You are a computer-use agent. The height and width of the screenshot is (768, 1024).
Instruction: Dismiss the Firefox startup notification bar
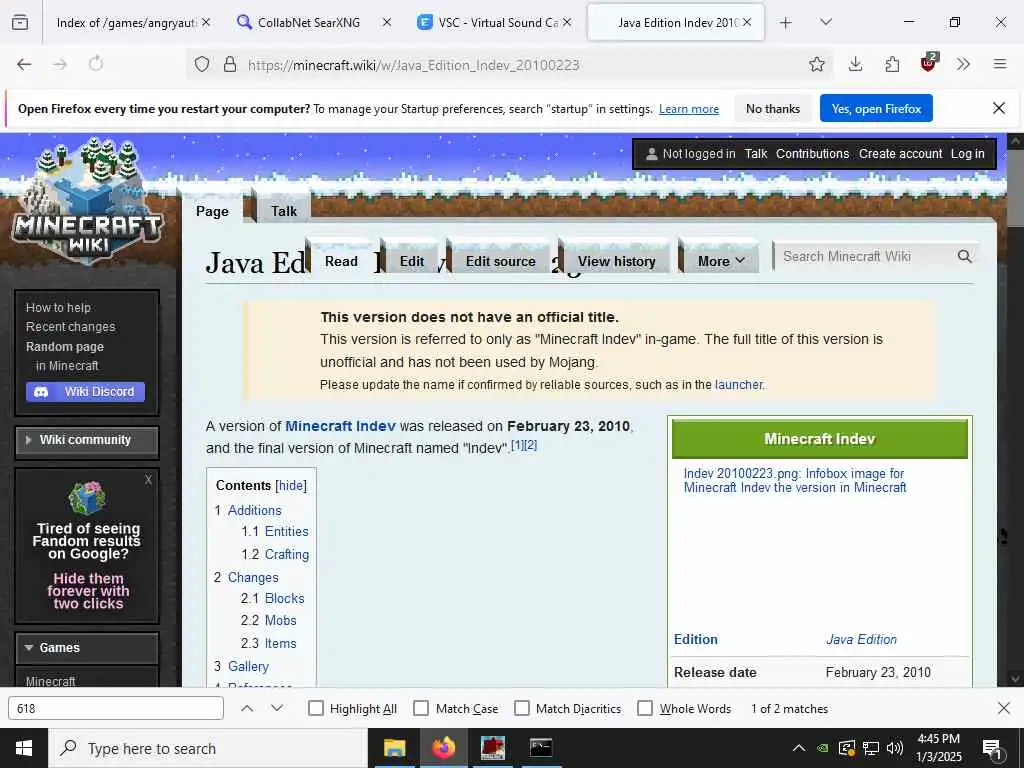(x=999, y=108)
